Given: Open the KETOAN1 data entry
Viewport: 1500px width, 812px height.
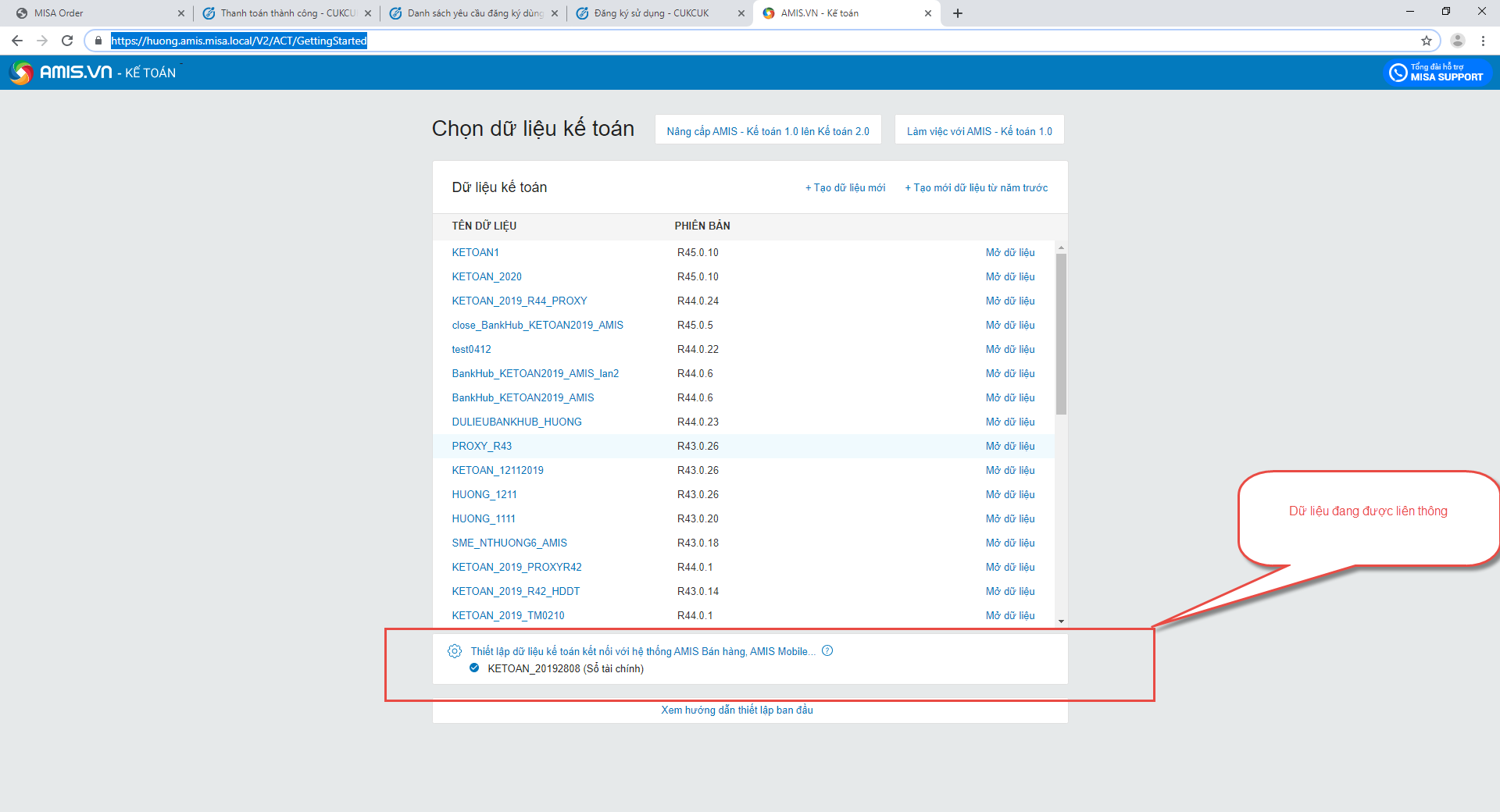Looking at the screenshot, I should [x=475, y=253].
